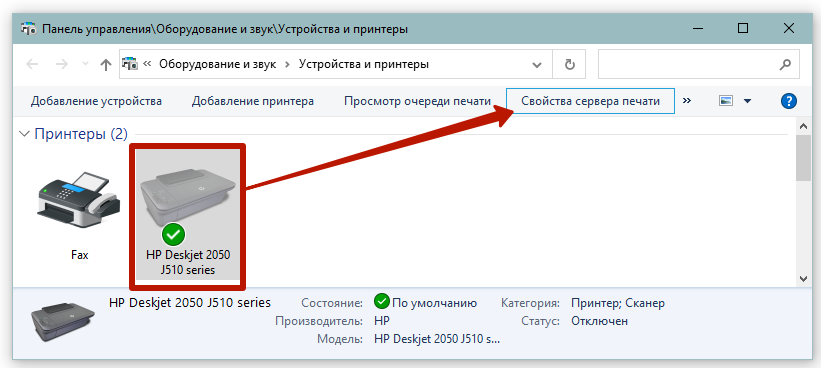
Task: Click the HP Deskjet 2050 J510 series label
Action: 188,262
